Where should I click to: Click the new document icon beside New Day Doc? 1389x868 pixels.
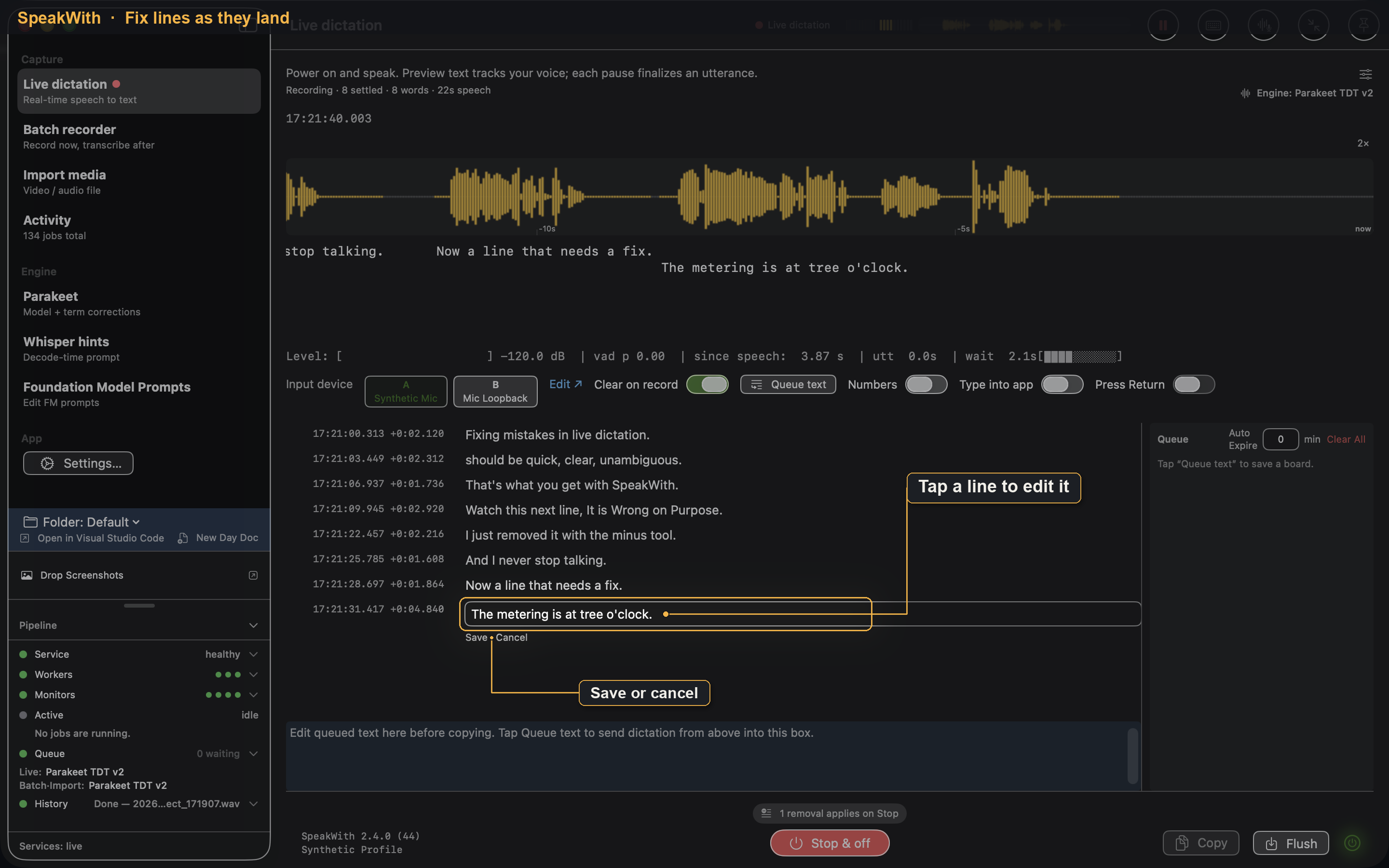[x=182, y=538]
